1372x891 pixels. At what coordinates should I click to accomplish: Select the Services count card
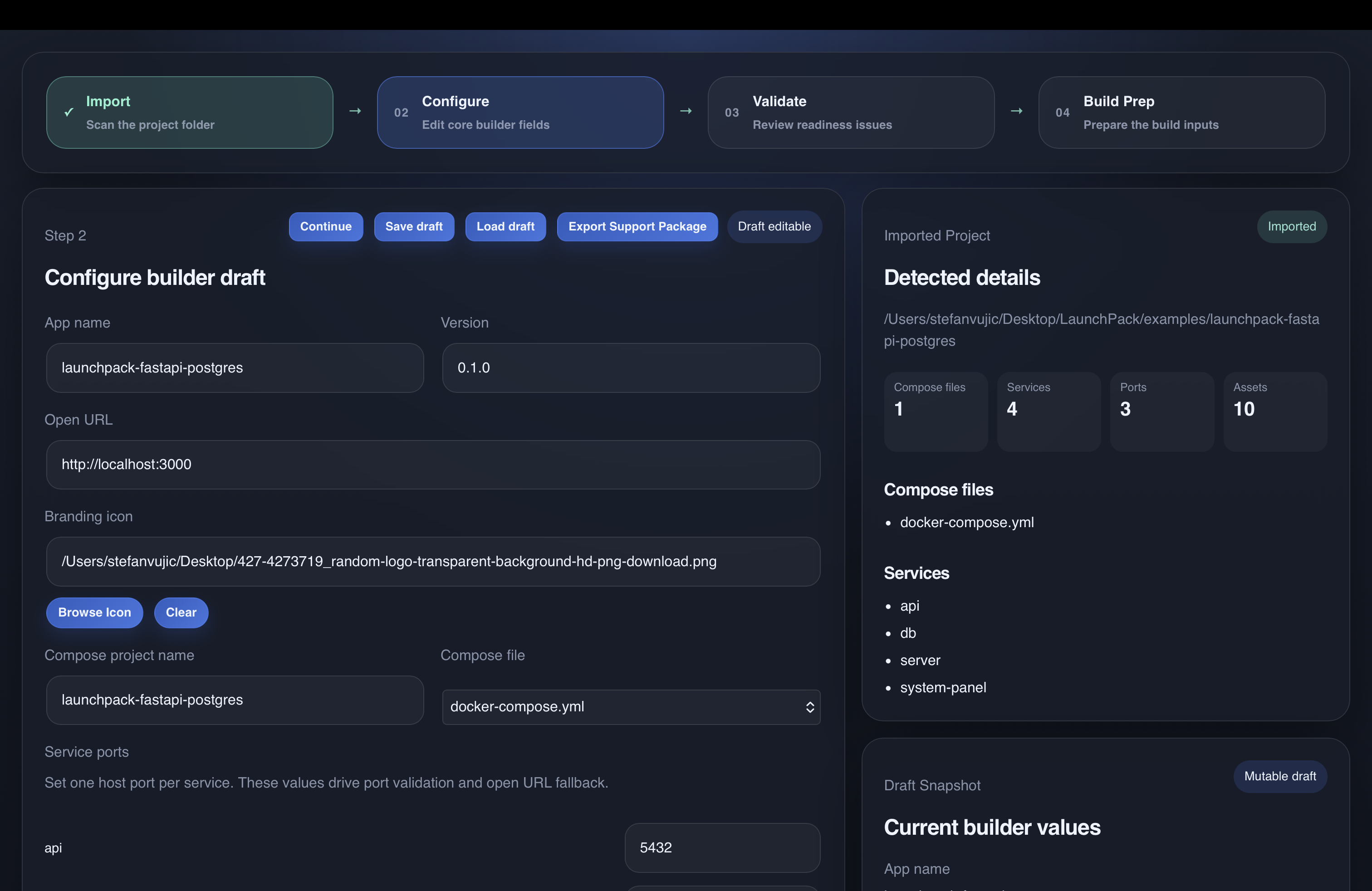pos(1049,411)
